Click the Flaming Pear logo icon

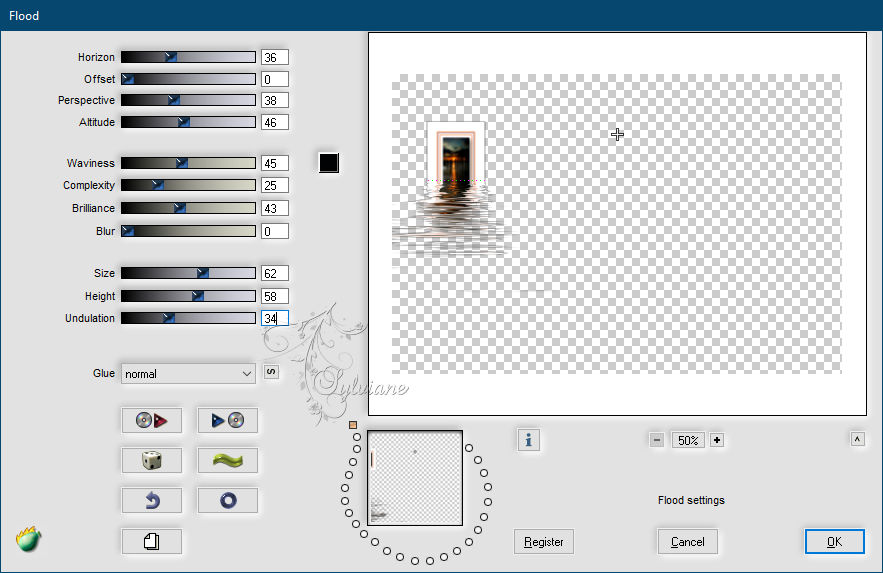pyautogui.click(x=28, y=539)
